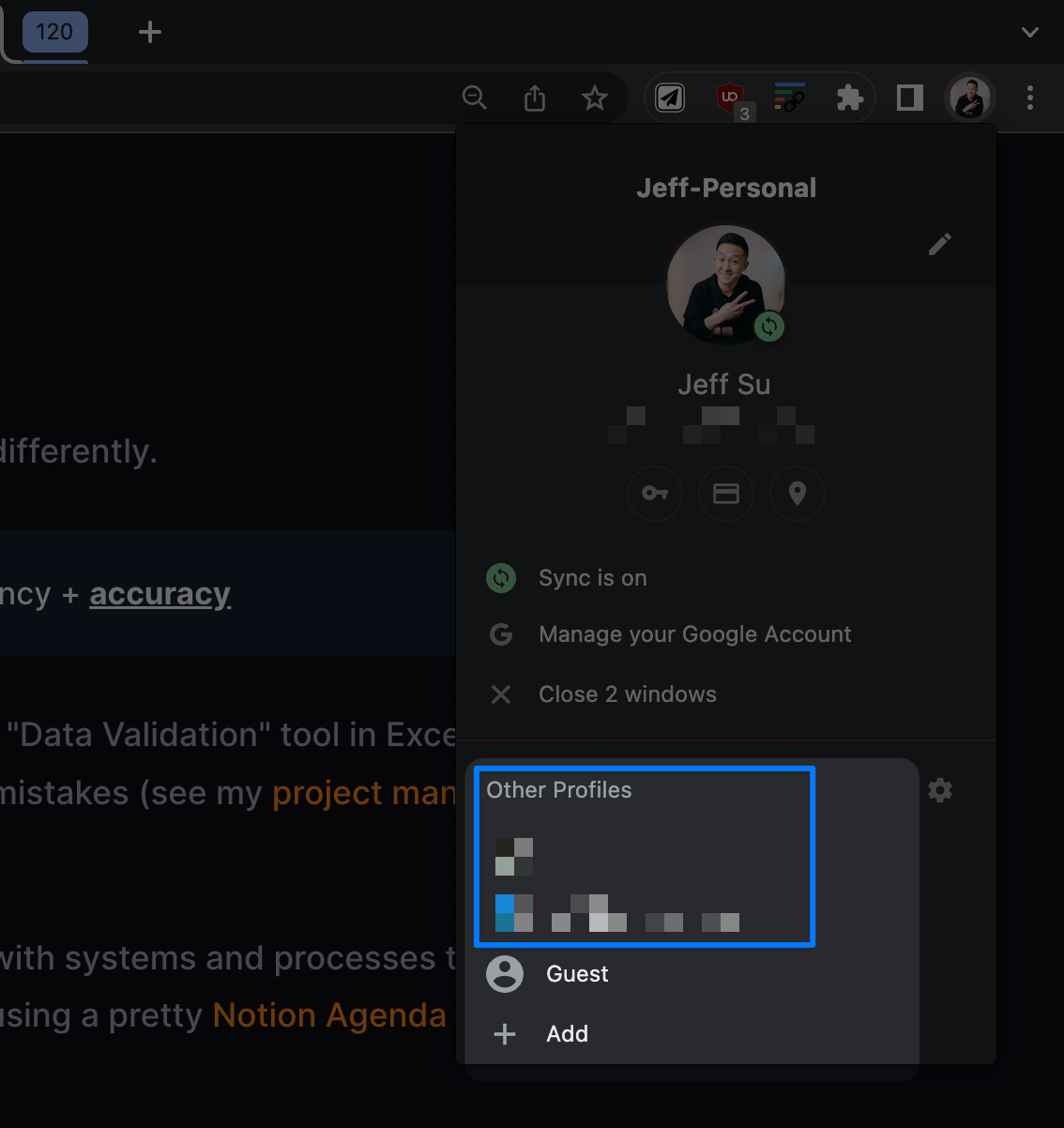
Task: Click the Jeff-Personal profile name
Action: coord(726,188)
